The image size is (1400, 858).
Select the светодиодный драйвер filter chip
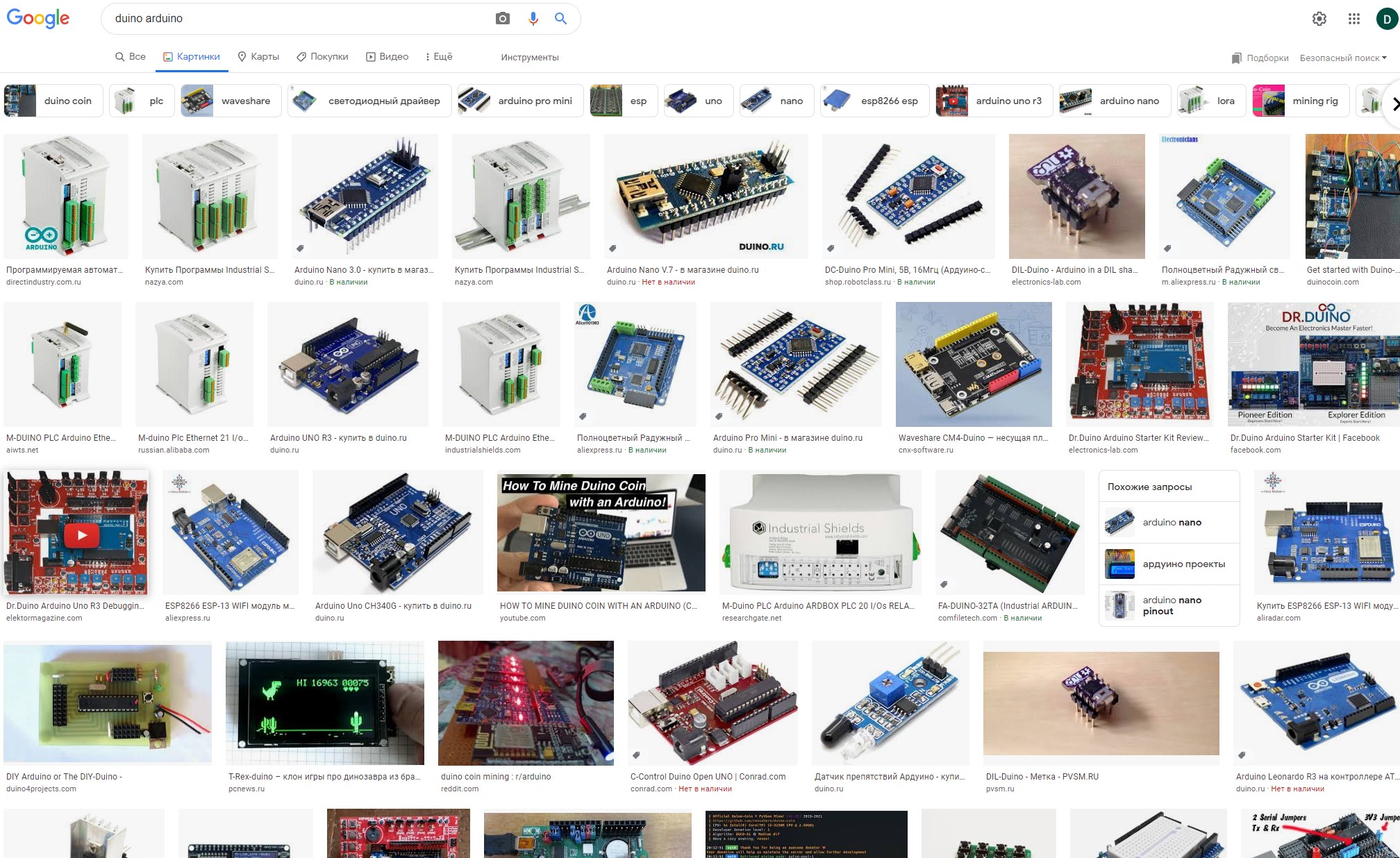tap(369, 101)
